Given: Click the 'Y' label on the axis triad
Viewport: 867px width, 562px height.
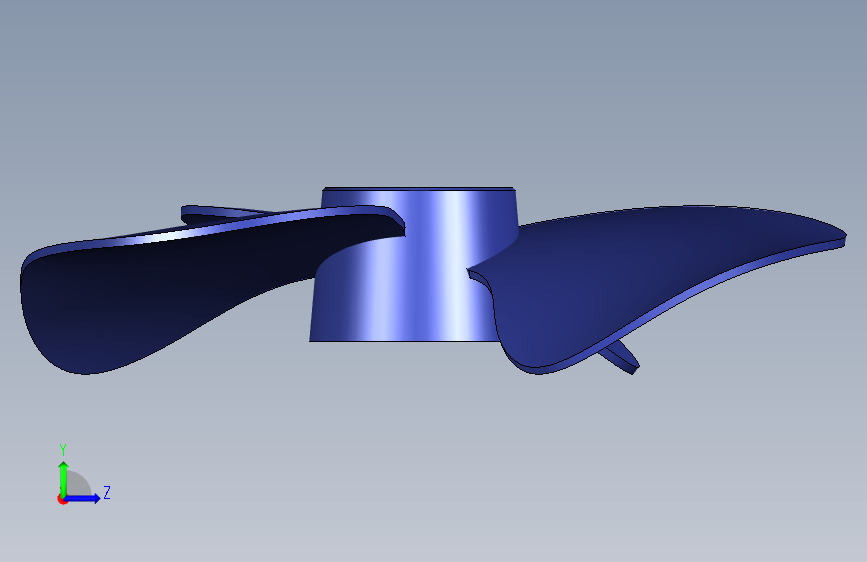Looking at the screenshot, I should (63, 450).
